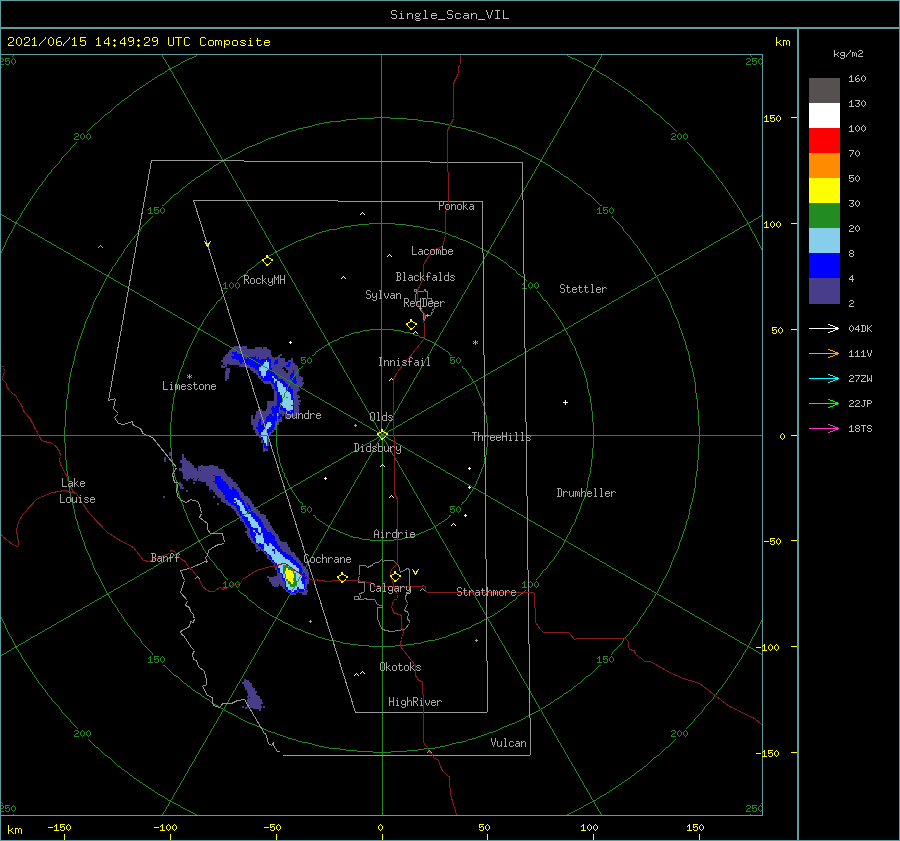
Task: Click the Didsbury city label
Action: point(377,448)
